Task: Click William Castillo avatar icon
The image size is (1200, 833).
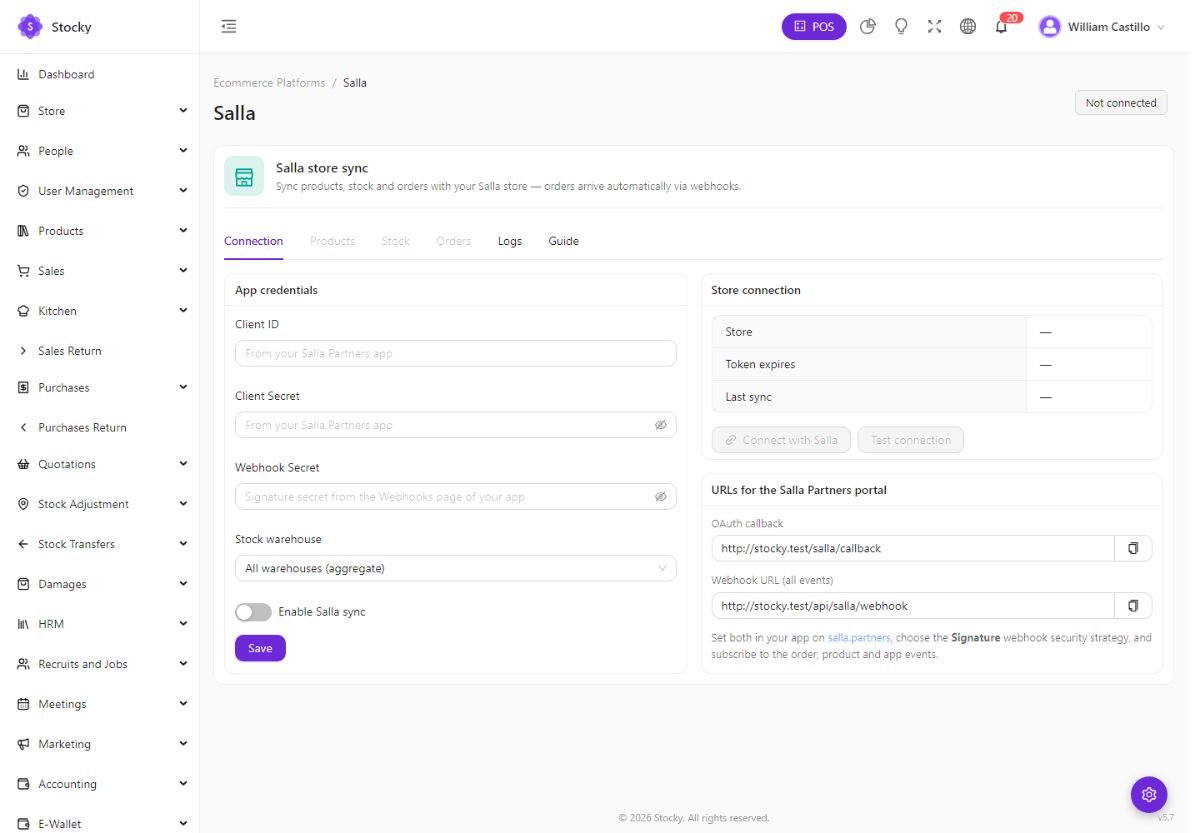Action: click(1049, 27)
